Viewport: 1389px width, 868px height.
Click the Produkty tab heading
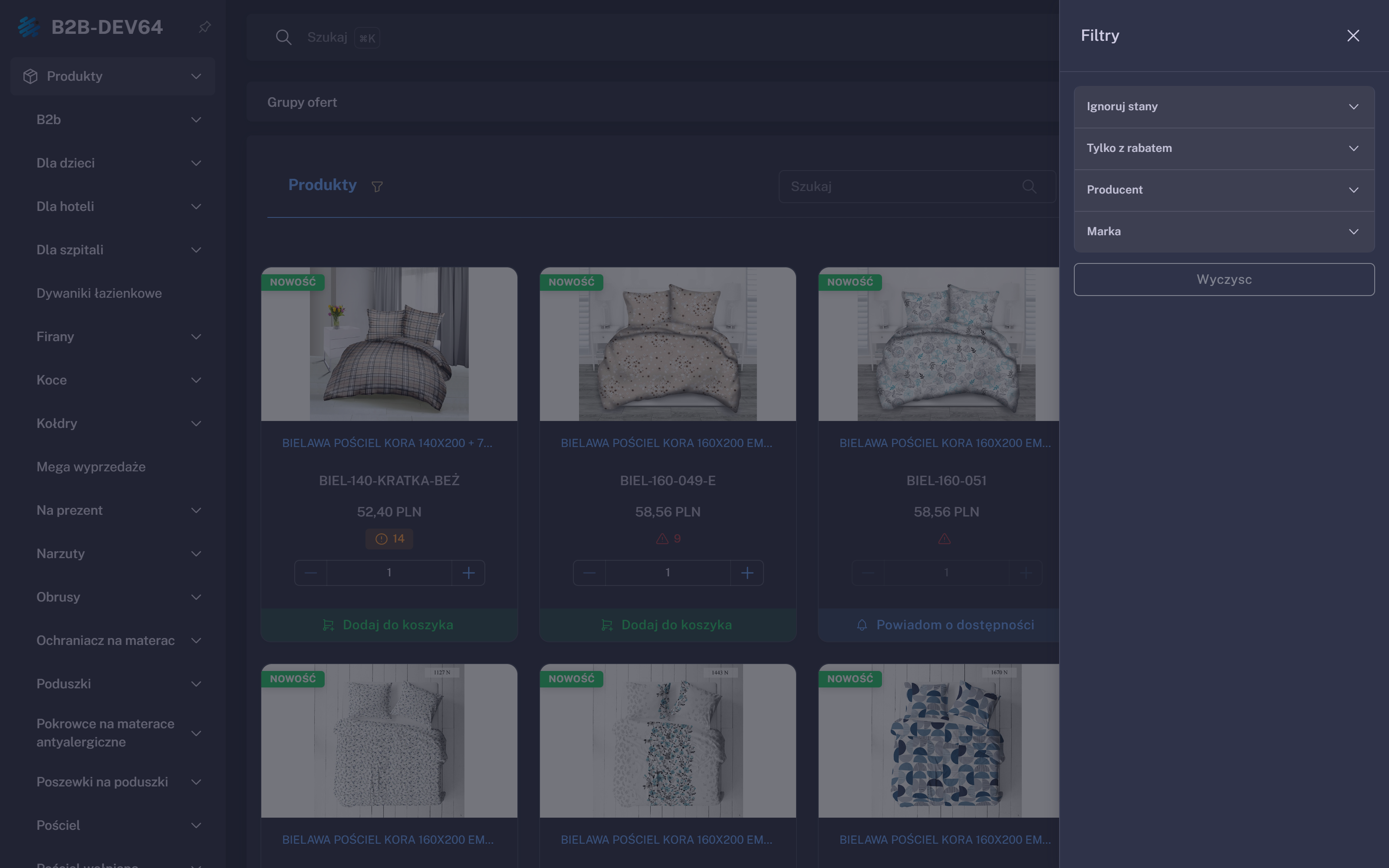[322, 185]
